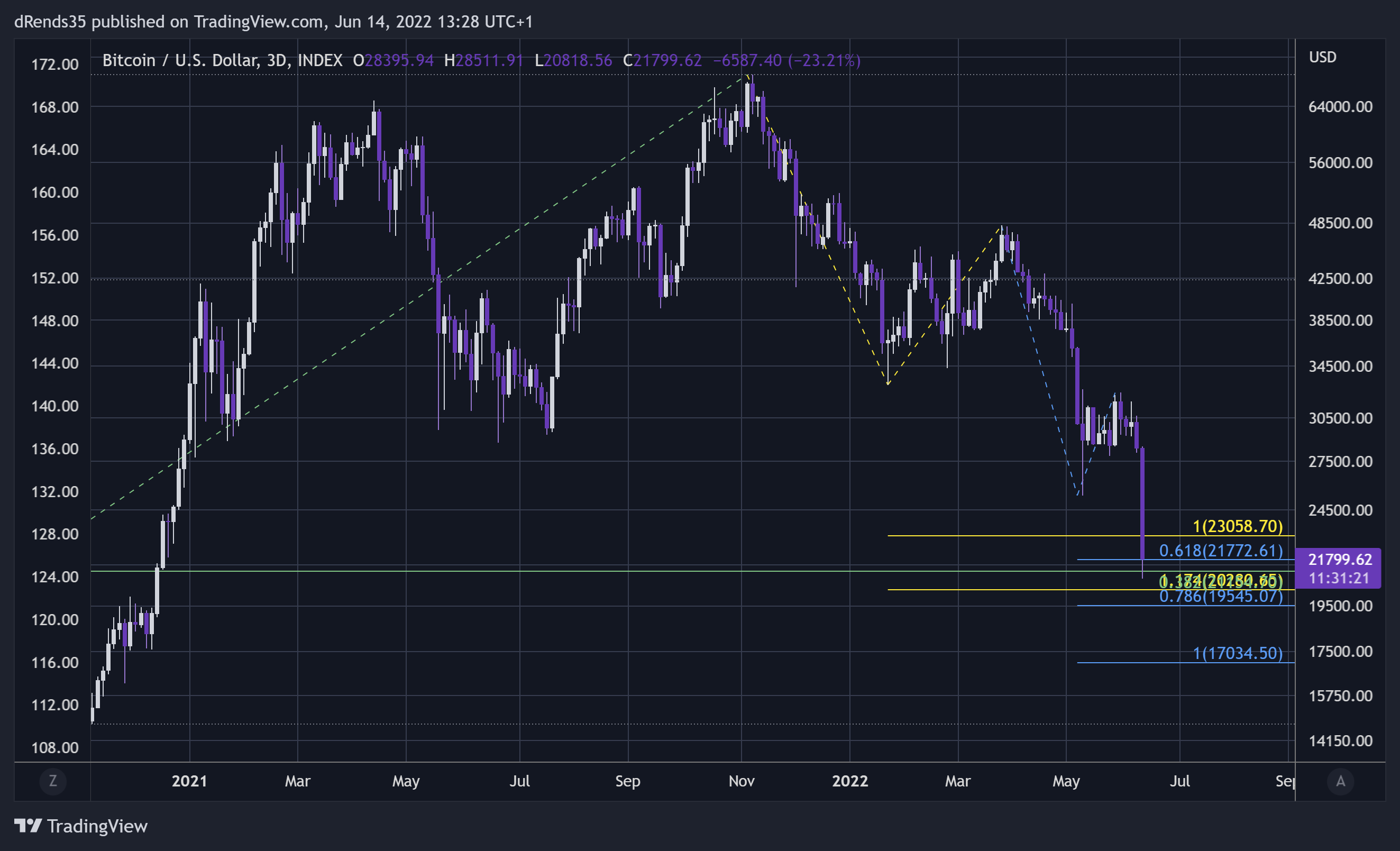The height and width of the screenshot is (851, 1400).
Task: Click the Z timezone button
Action: click(x=53, y=781)
